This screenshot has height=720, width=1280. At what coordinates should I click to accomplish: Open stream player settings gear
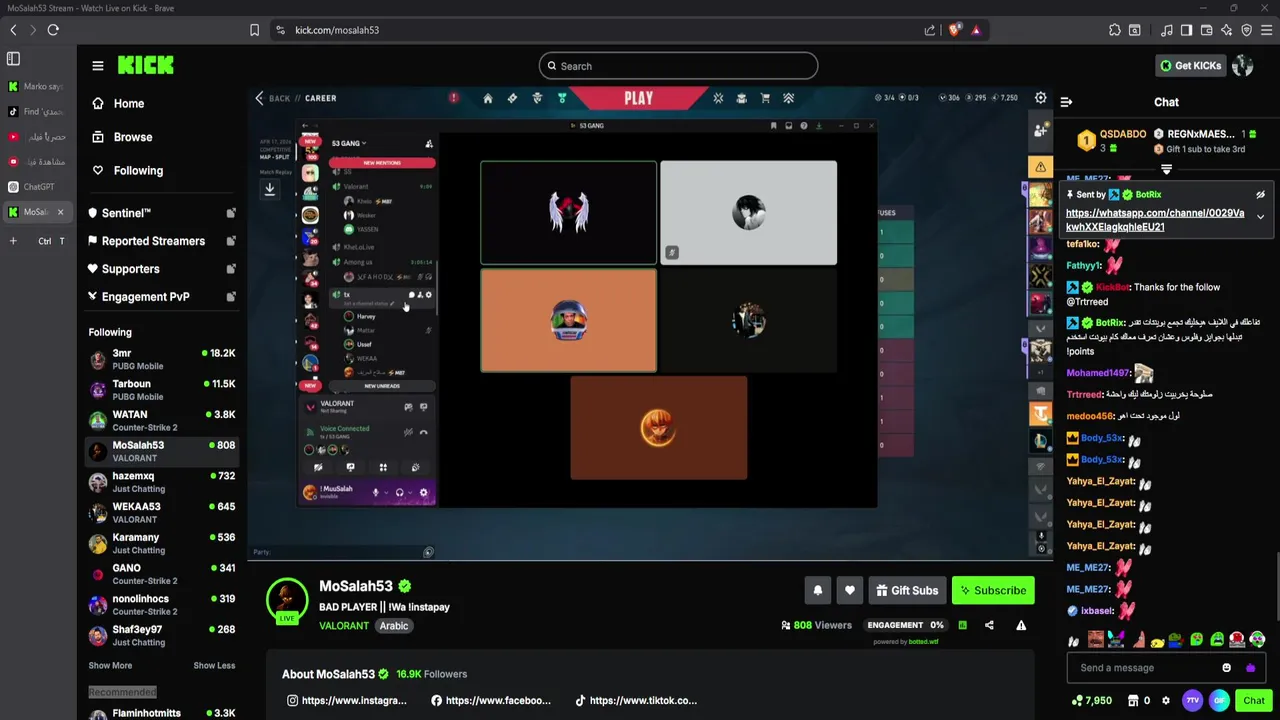pos(1041,98)
